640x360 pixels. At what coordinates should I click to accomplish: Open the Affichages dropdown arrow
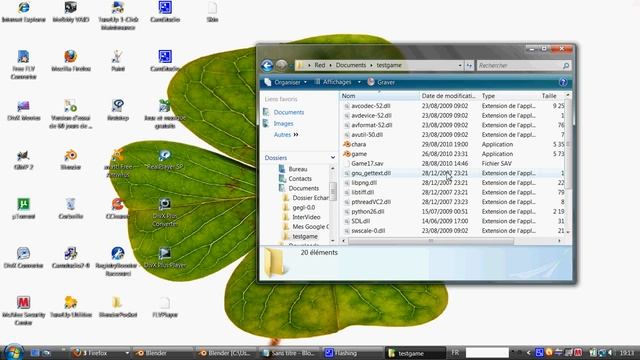359,82
